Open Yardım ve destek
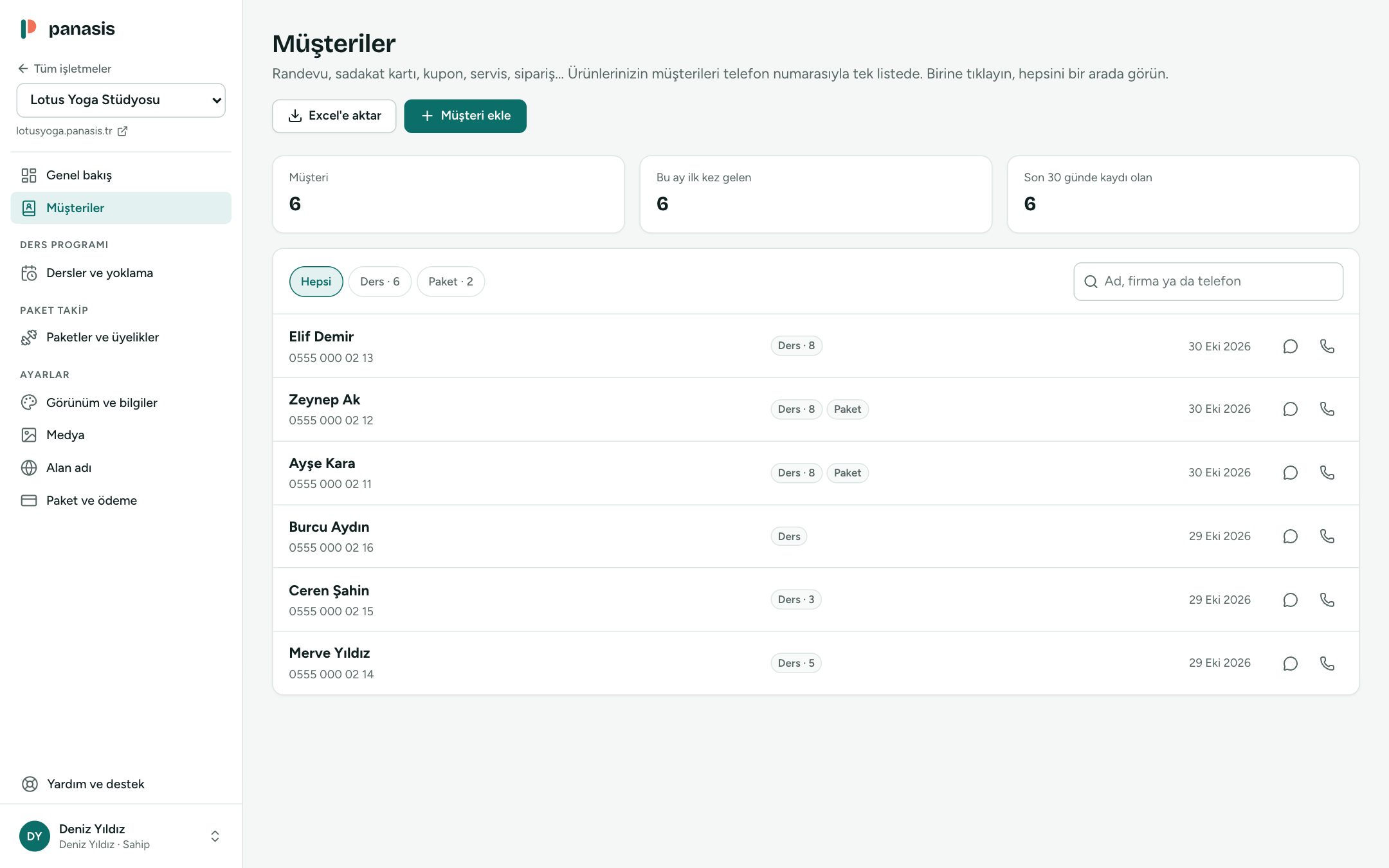Viewport: 1389px width, 868px height. click(x=121, y=784)
